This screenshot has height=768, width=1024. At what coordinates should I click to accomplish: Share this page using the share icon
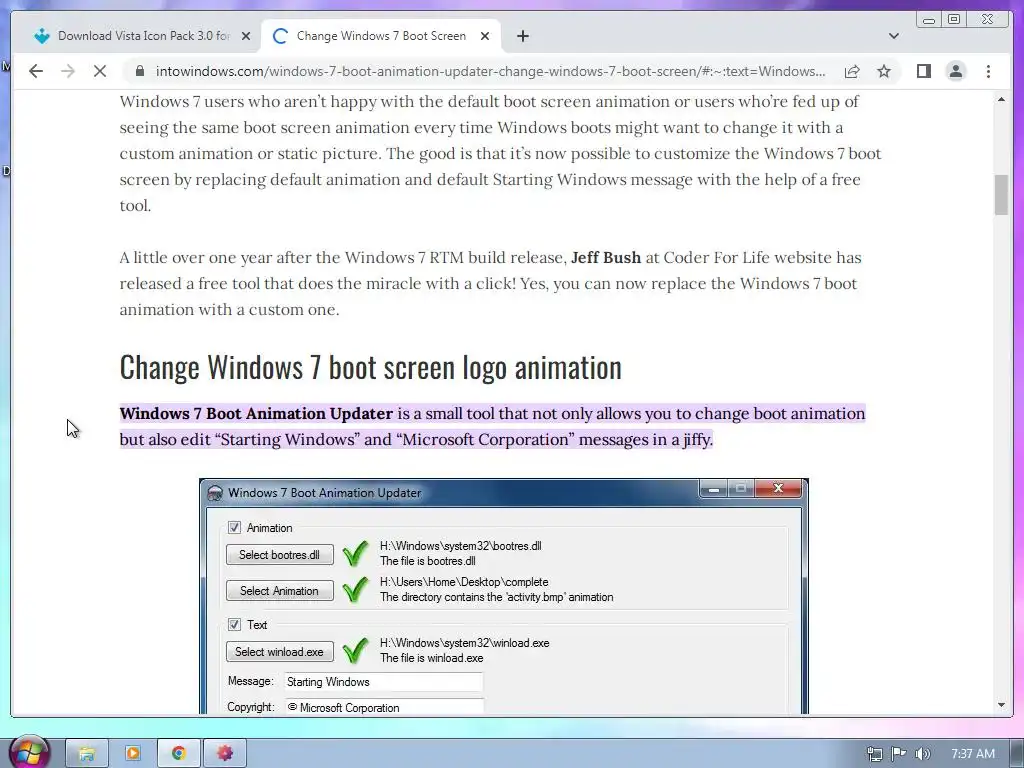coord(852,71)
